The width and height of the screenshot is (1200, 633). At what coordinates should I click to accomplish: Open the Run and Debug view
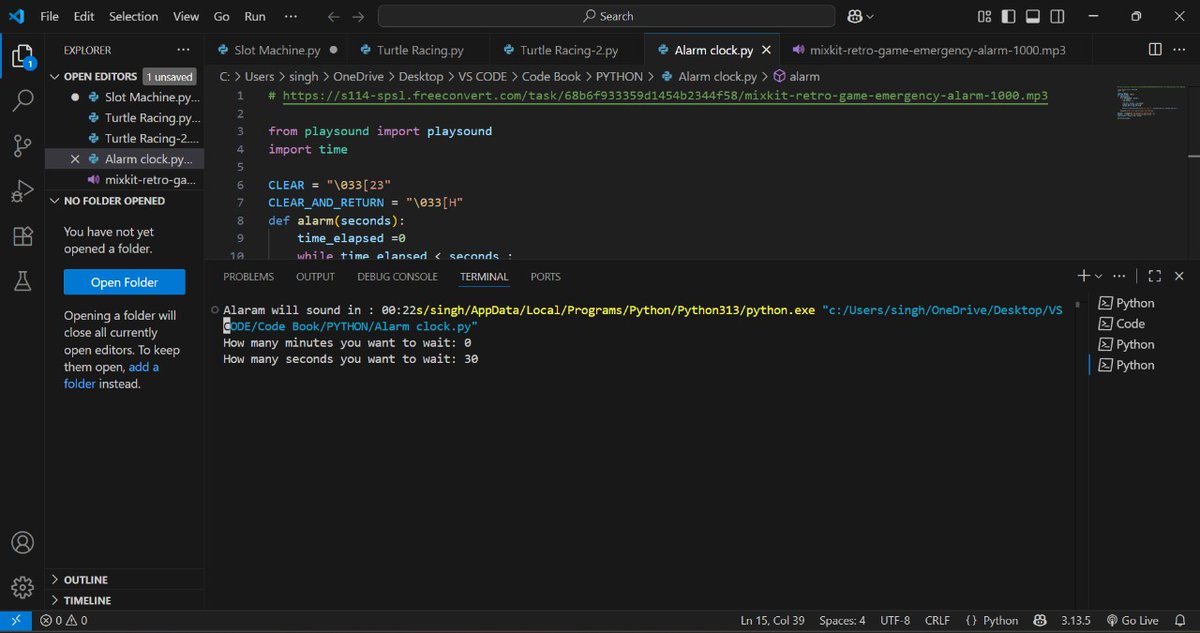22,192
